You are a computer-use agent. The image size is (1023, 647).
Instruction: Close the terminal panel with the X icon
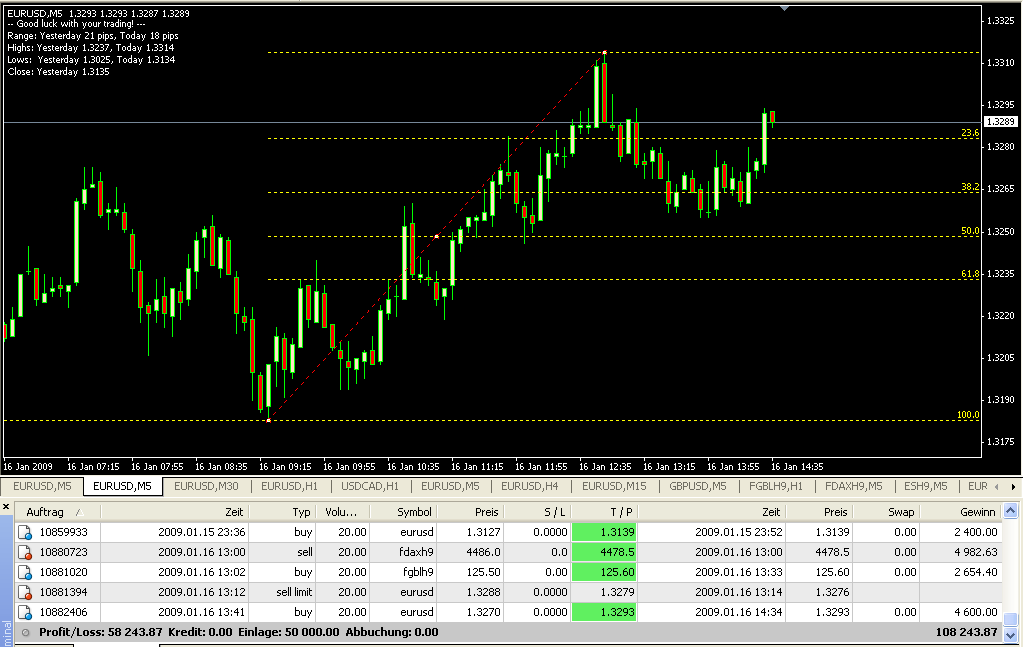tap(6, 507)
